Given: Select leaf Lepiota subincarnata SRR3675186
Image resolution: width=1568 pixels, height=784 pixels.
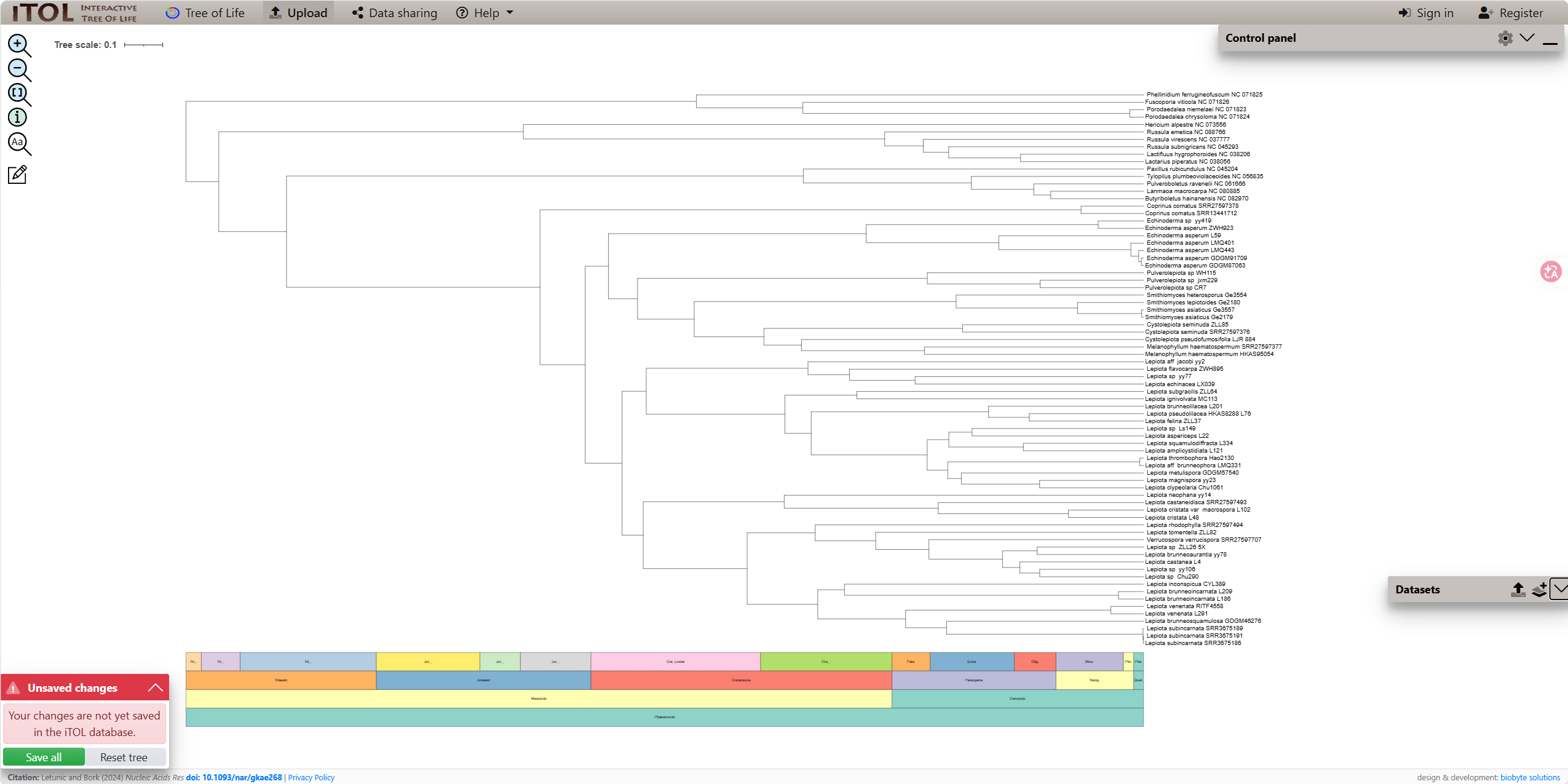Looking at the screenshot, I should point(1192,643).
